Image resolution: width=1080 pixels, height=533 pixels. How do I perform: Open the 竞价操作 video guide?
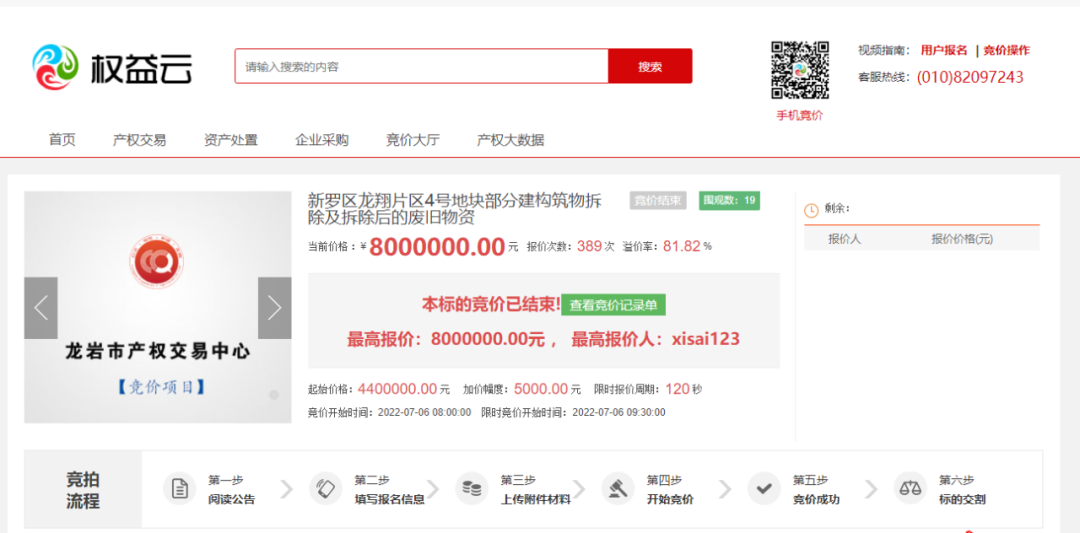tap(1006, 50)
